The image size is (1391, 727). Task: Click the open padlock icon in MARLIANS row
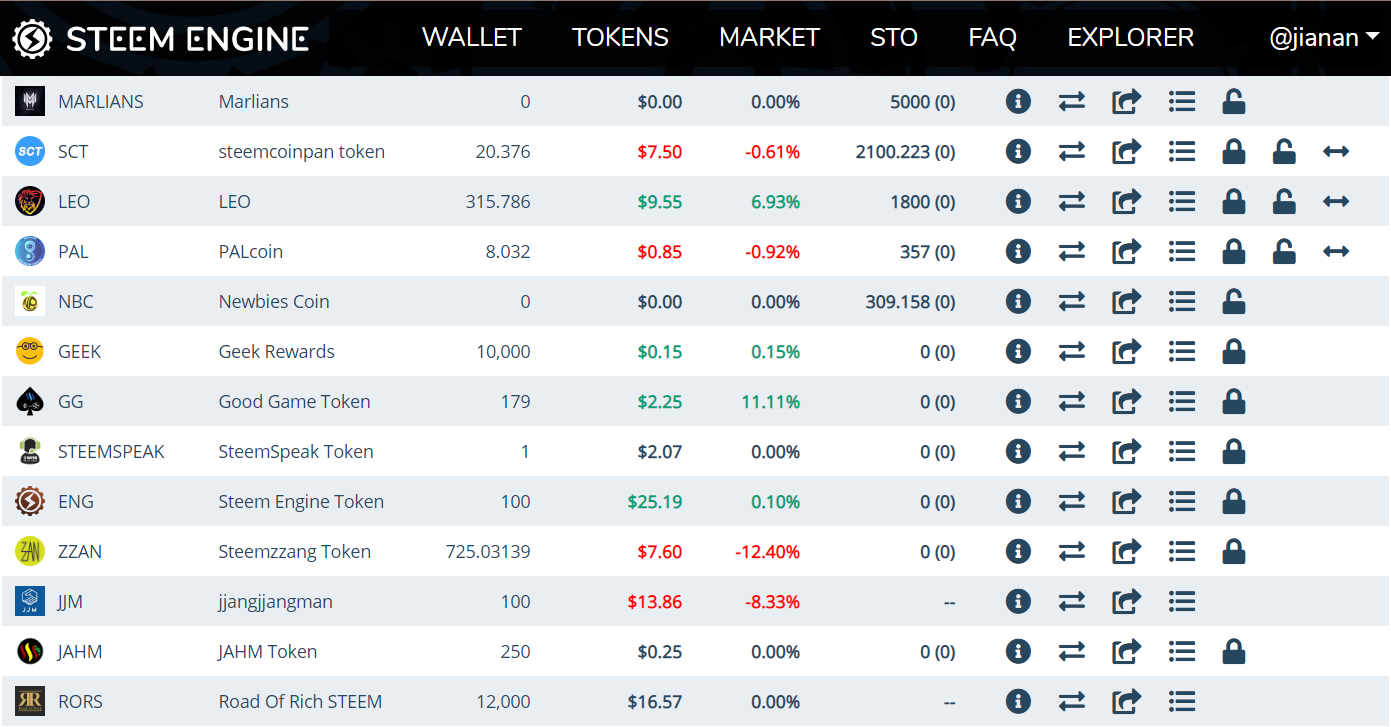coord(1234,101)
